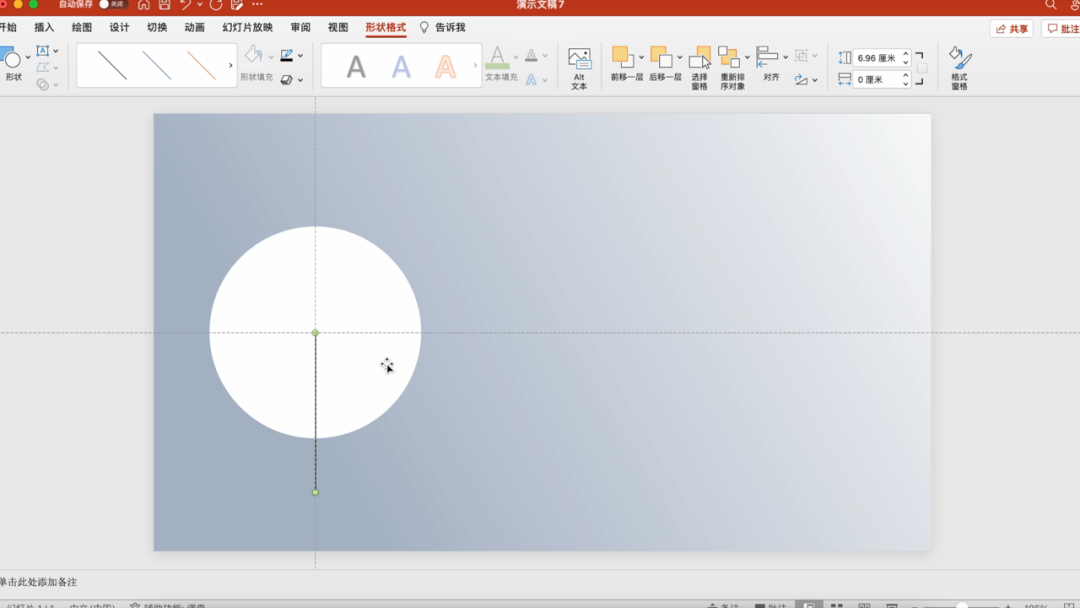
Task: Click the 文本填充 icon
Action: 497,58
